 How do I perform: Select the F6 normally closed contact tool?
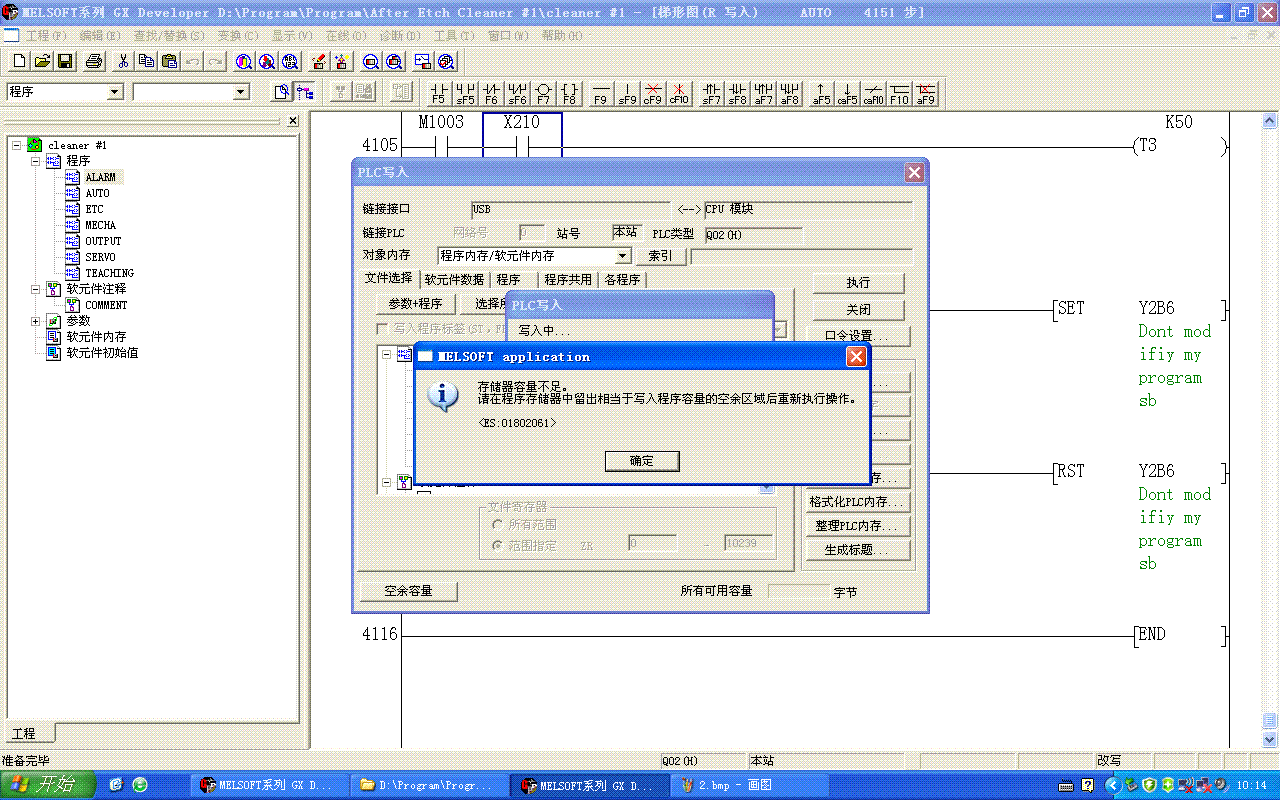(x=491, y=93)
